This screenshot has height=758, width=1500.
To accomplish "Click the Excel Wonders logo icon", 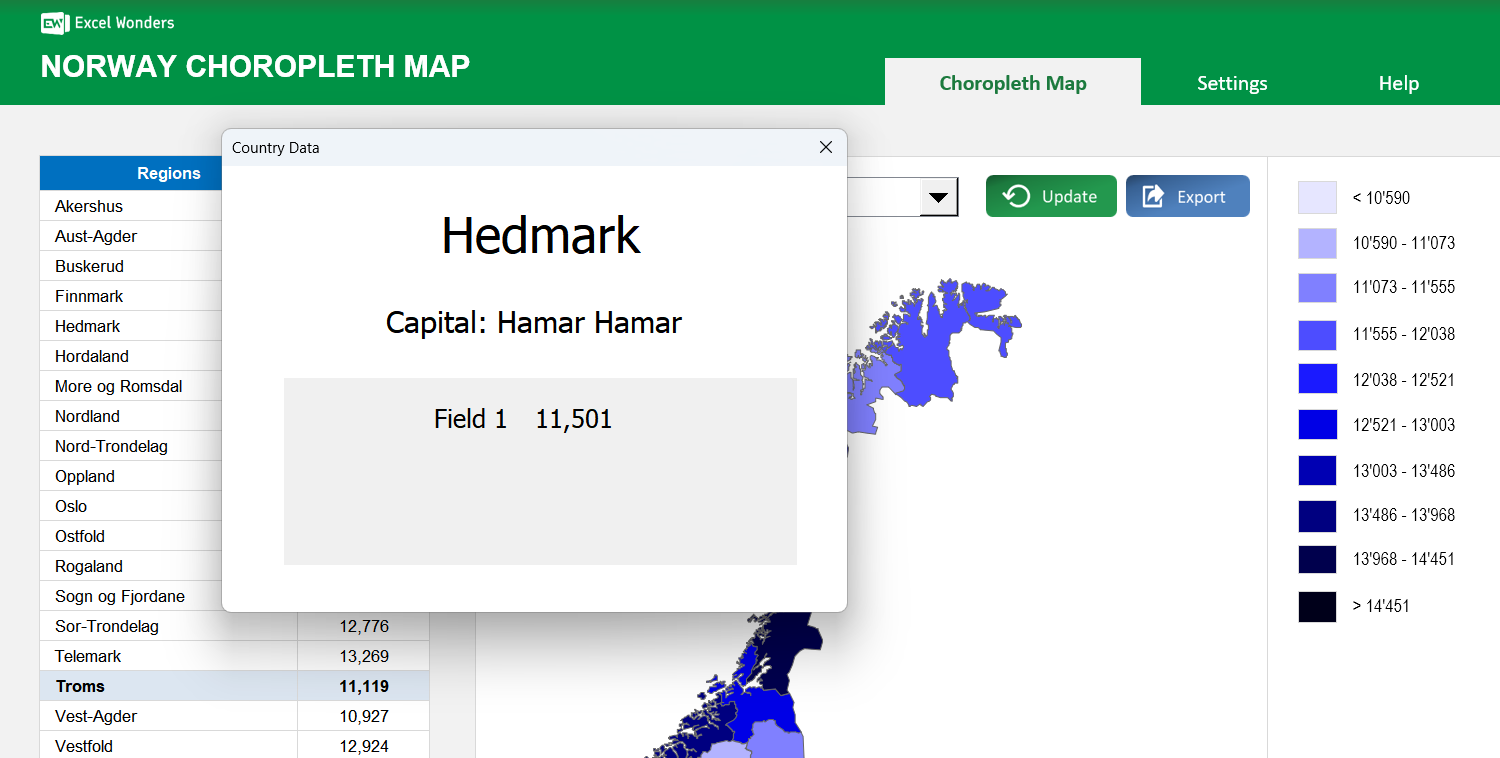I will coord(53,22).
